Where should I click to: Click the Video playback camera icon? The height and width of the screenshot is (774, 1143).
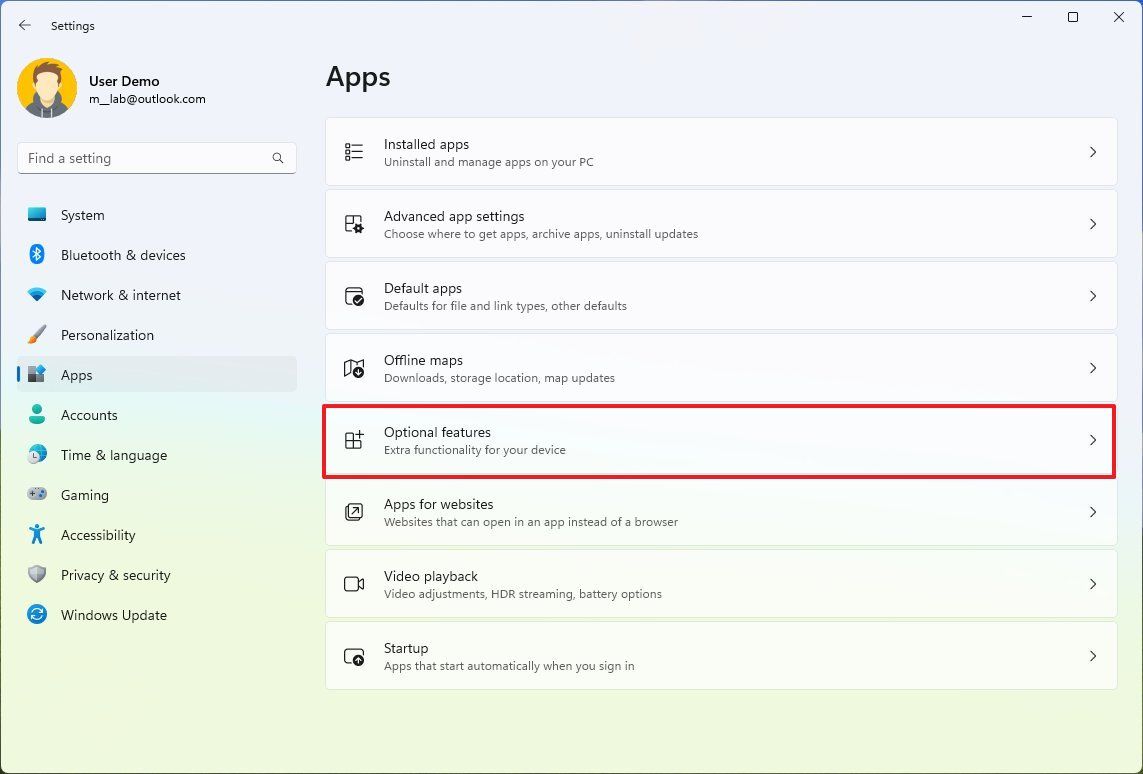(x=353, y=584)
